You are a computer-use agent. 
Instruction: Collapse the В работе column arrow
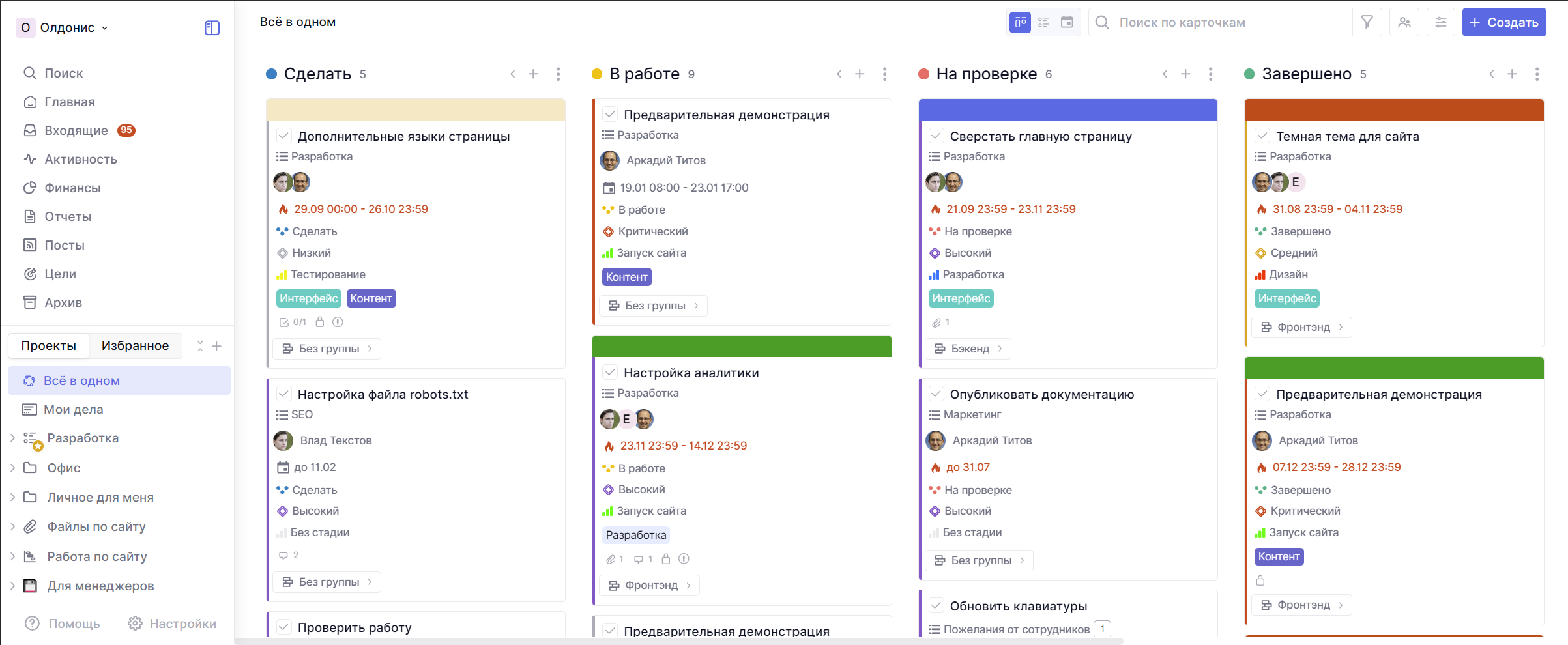839,74
